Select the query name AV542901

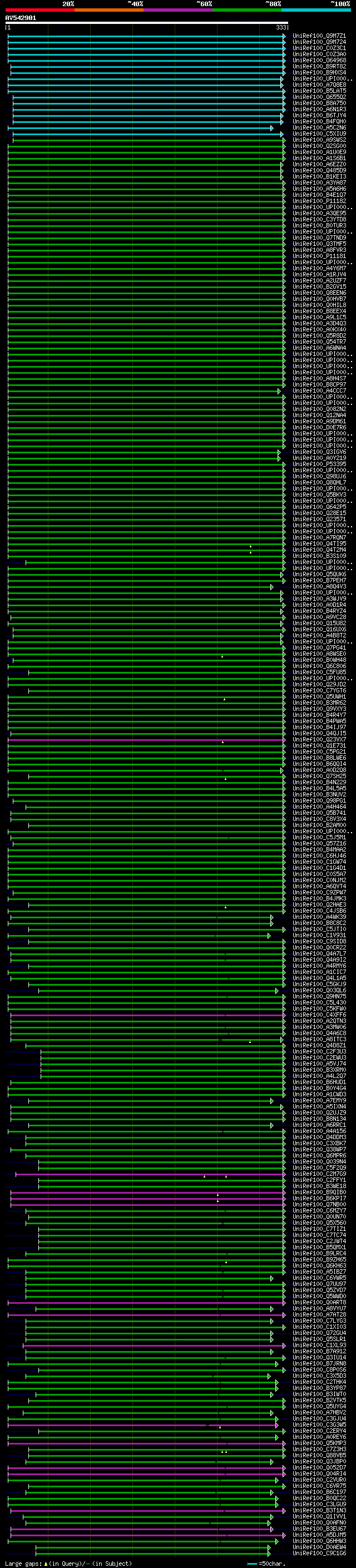click(21, 18)
